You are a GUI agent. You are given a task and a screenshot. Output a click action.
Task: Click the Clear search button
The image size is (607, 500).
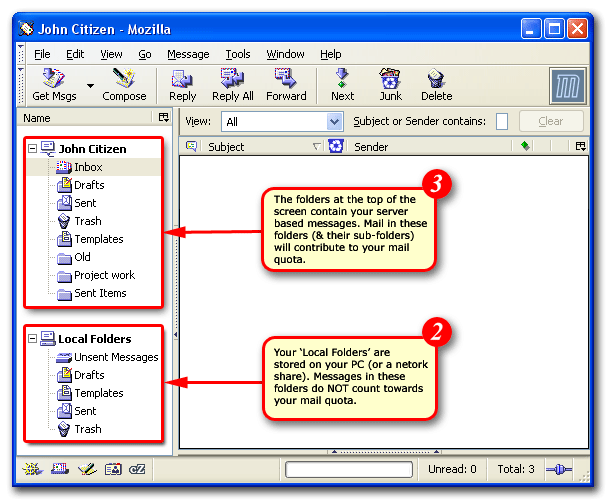551,121
